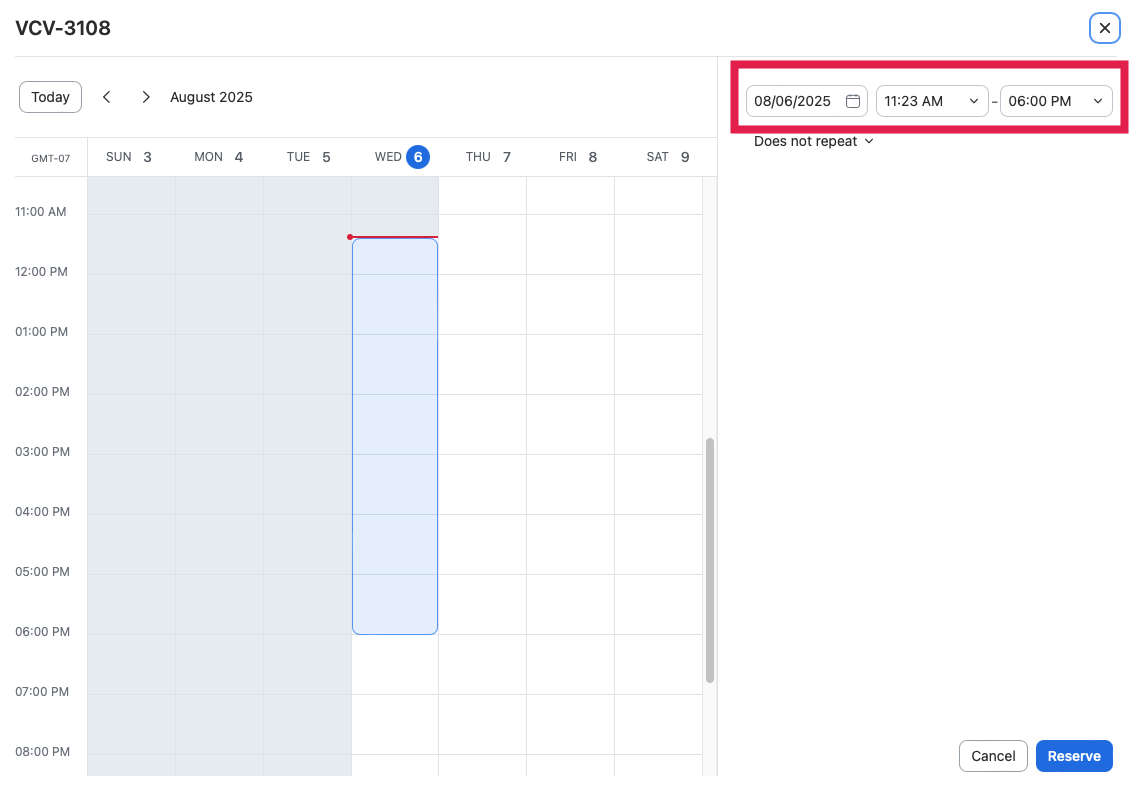
Task: Open the date picker calendar icon
Action: 853,100
